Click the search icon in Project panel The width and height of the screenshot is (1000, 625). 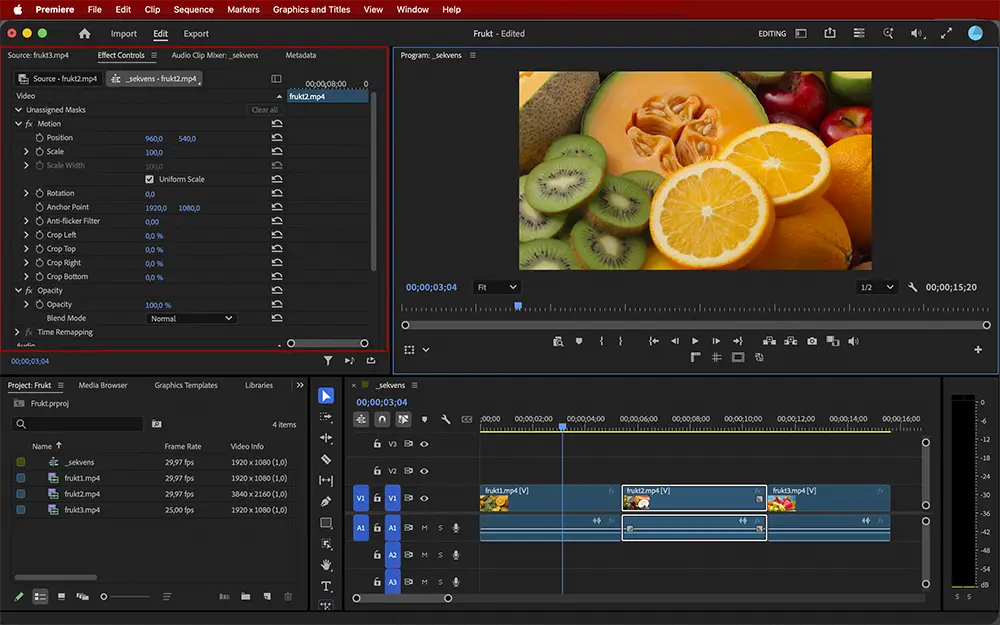[21, 424]
